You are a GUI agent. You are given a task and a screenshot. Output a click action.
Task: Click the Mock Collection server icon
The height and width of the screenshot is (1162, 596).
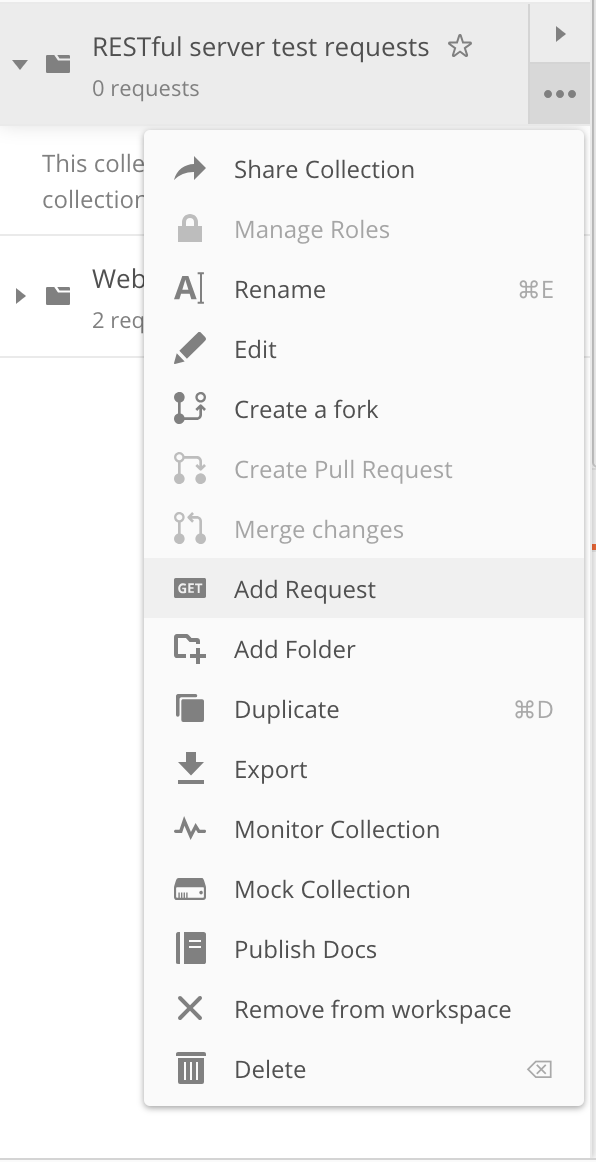(190, 889)
